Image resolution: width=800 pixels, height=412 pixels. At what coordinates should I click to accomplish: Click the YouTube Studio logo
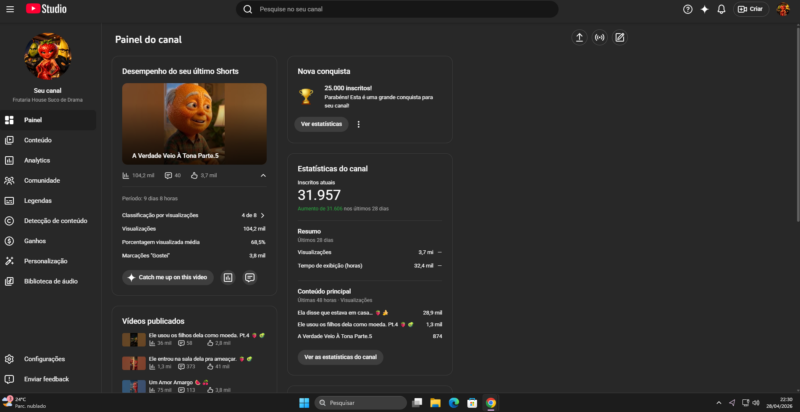(x=46, y=9)
